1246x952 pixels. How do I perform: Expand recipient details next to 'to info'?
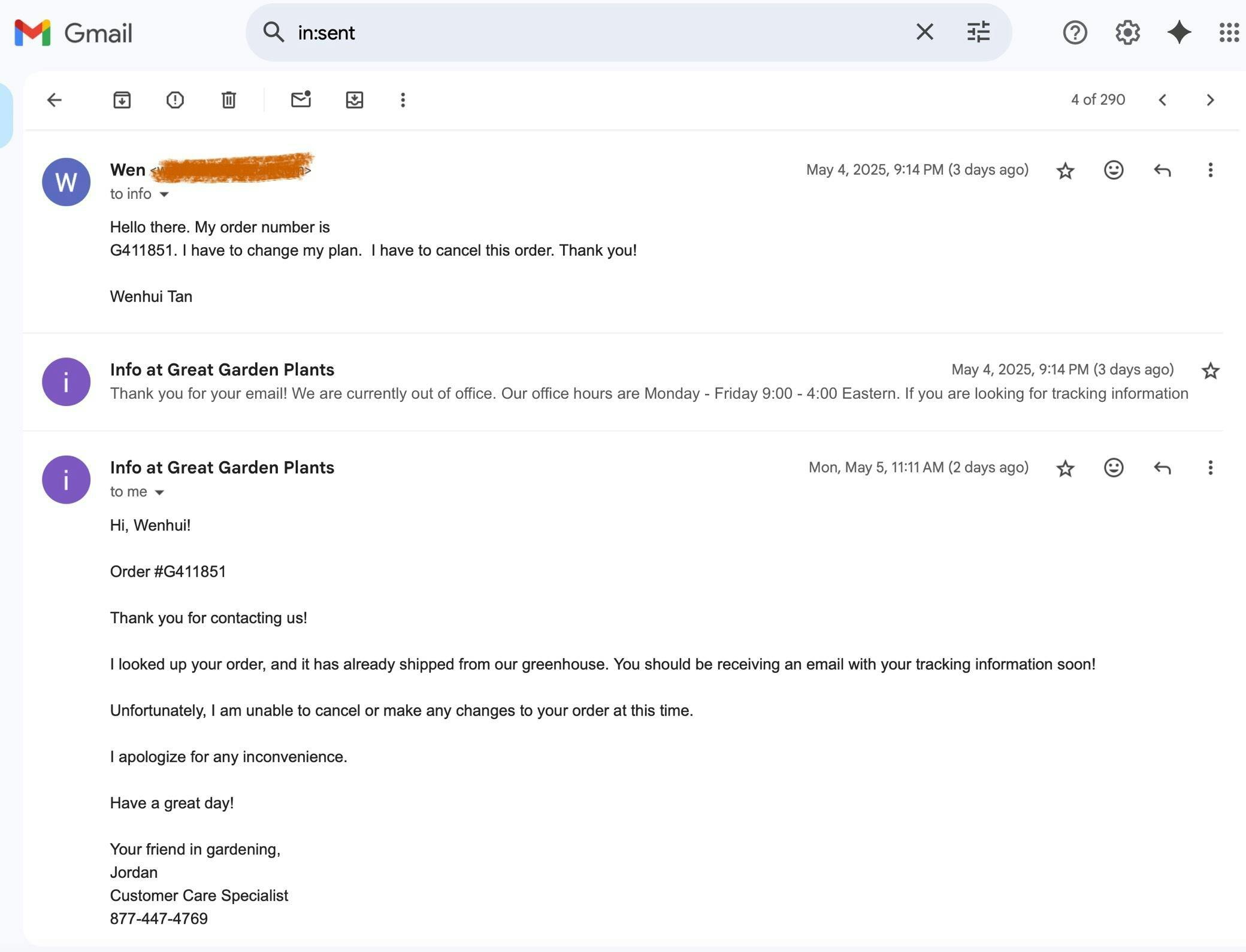click(x=164, y=195)
